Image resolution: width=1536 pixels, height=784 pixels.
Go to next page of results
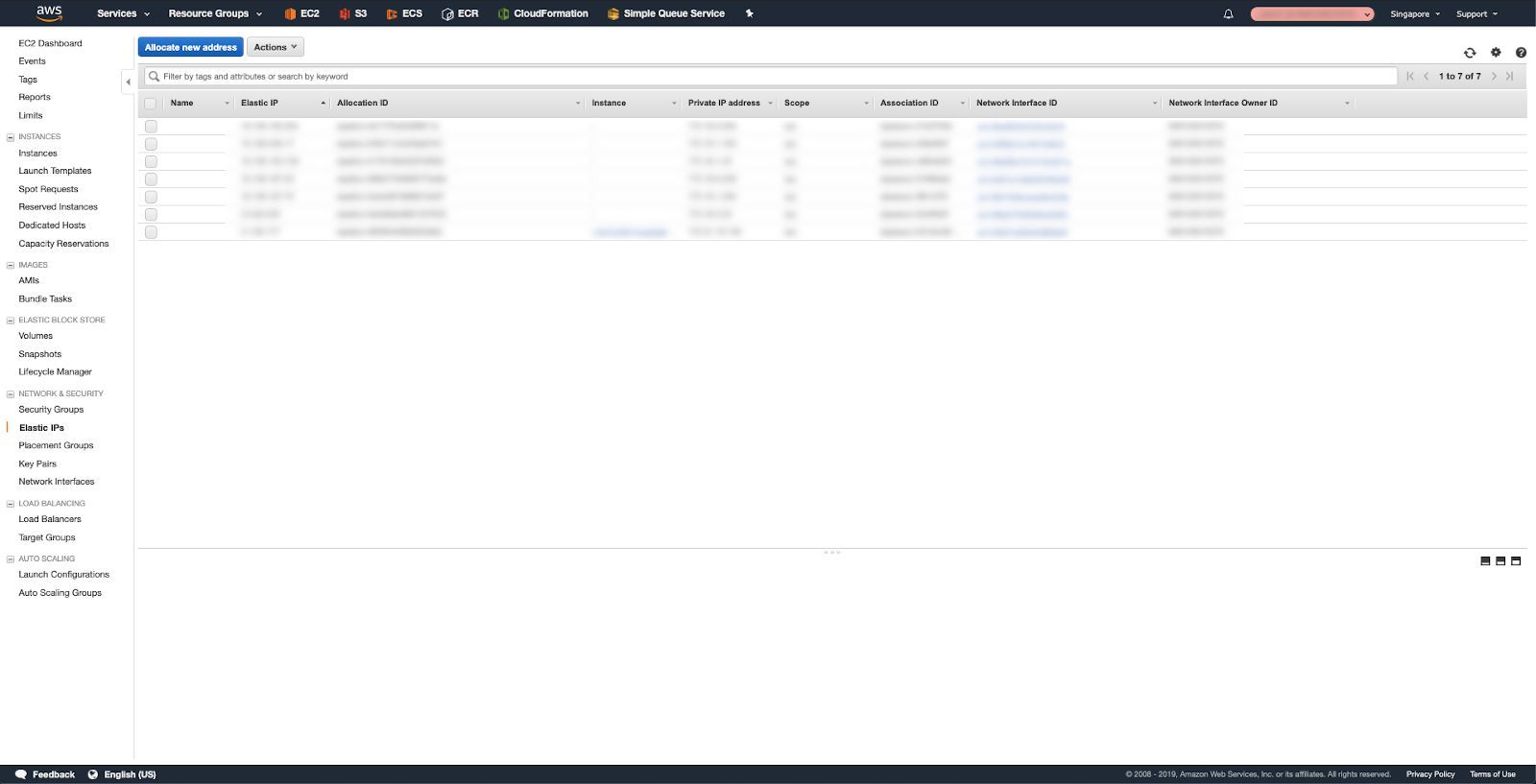[1494, 76]
